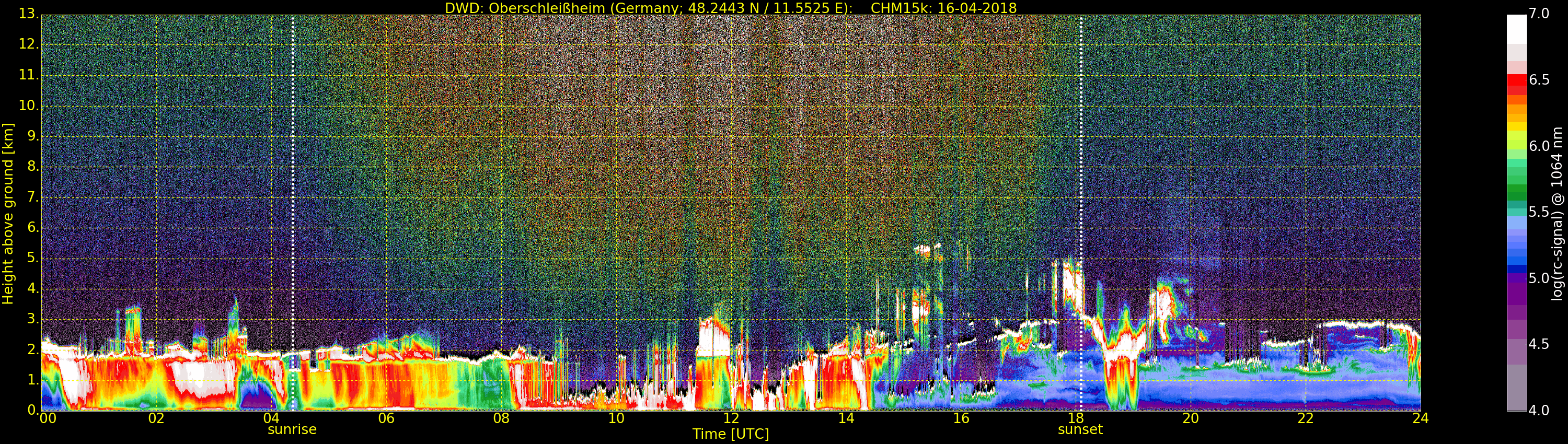The width and height of the screenshot is (1568, 444).
Task: Click the 'log(rc-signal) @ 1064 nm' colorbar label
Action: coord(1558,214)
